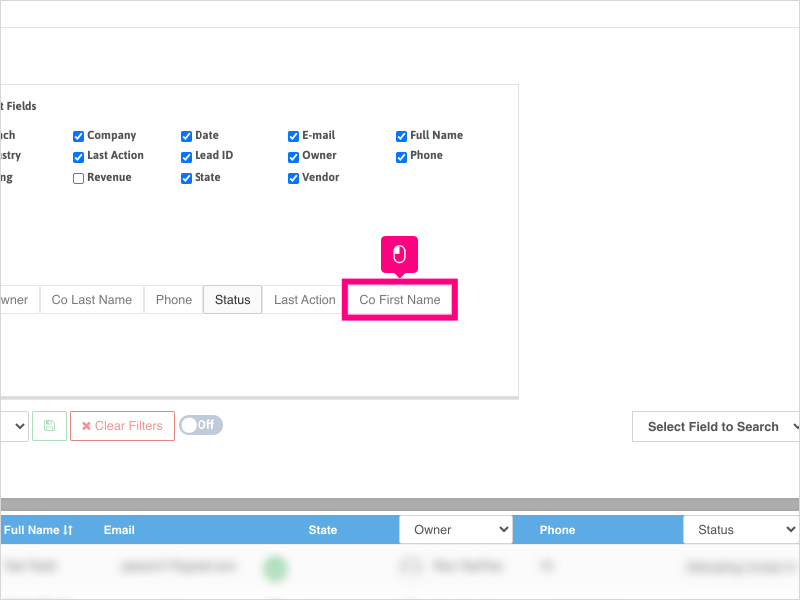The height and width of the screenshot is (600, 800).
Task: Uncheck the Date field checkbox
Action: [x=186, y=136]
